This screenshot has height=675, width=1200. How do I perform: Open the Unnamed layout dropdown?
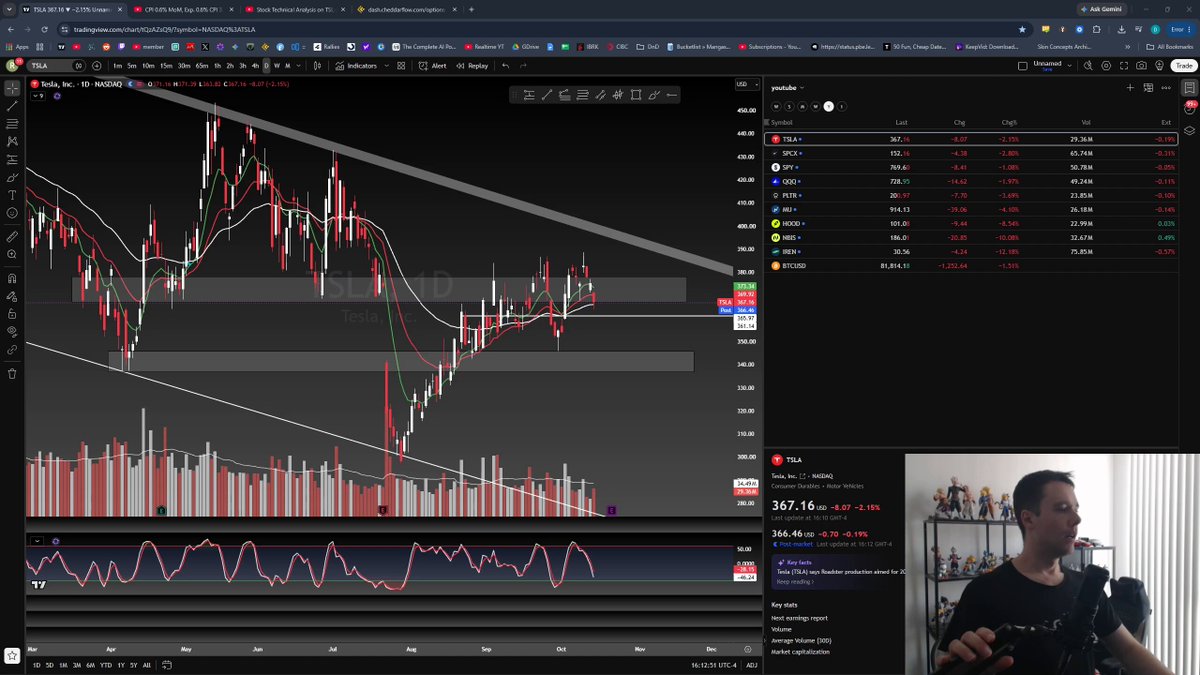[1070, 66]
